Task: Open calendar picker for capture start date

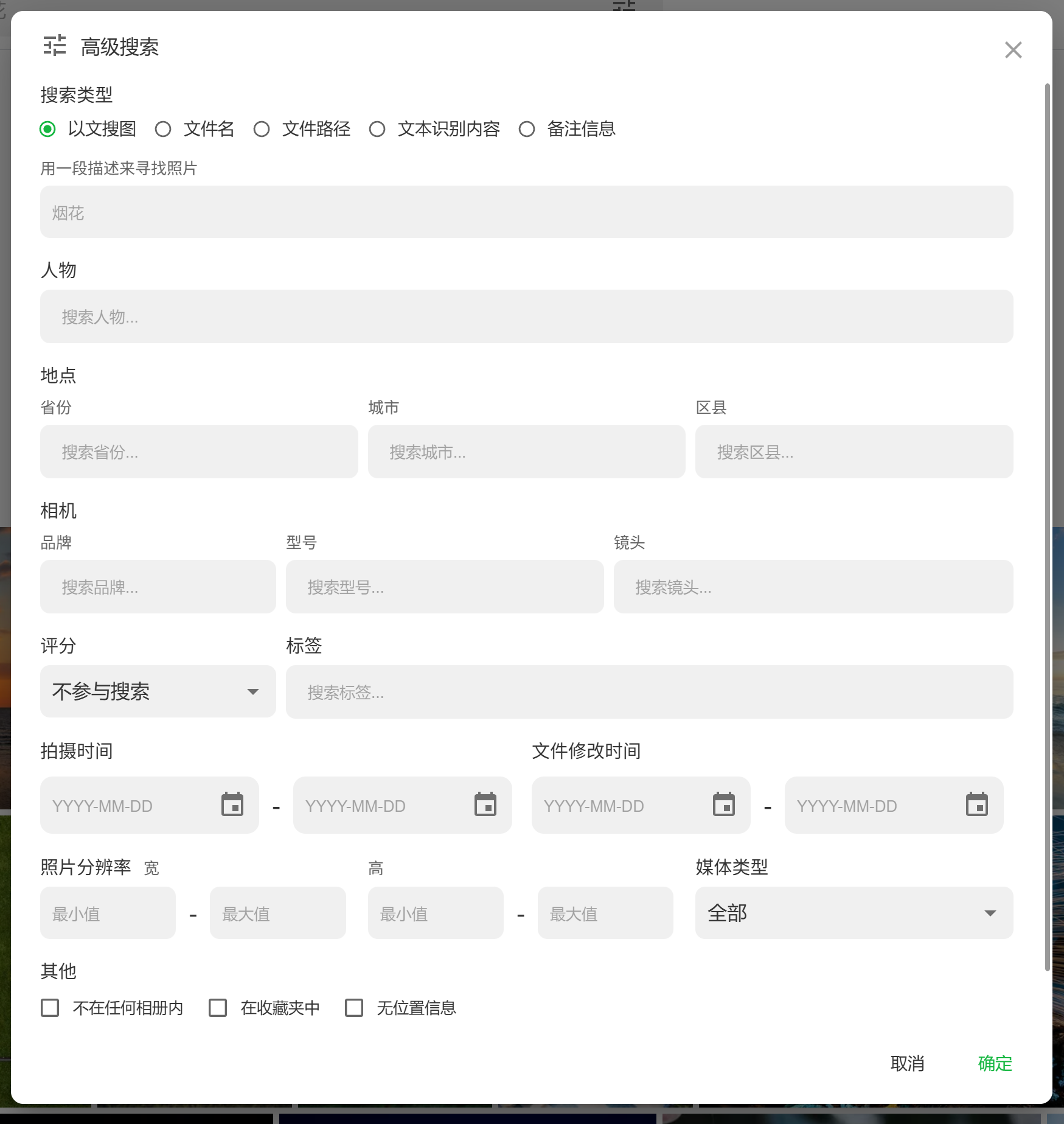Action: (x=232, y=805)
